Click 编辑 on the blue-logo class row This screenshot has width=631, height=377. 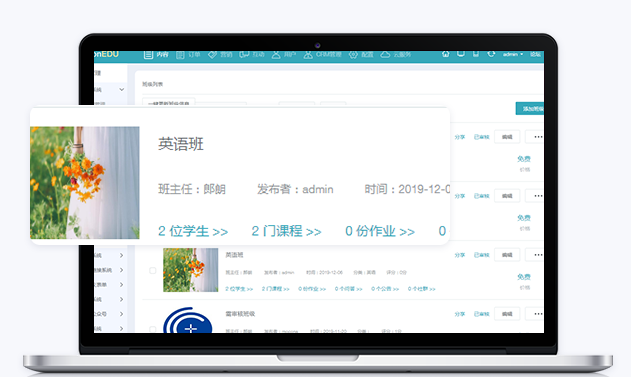click(507, 314)
